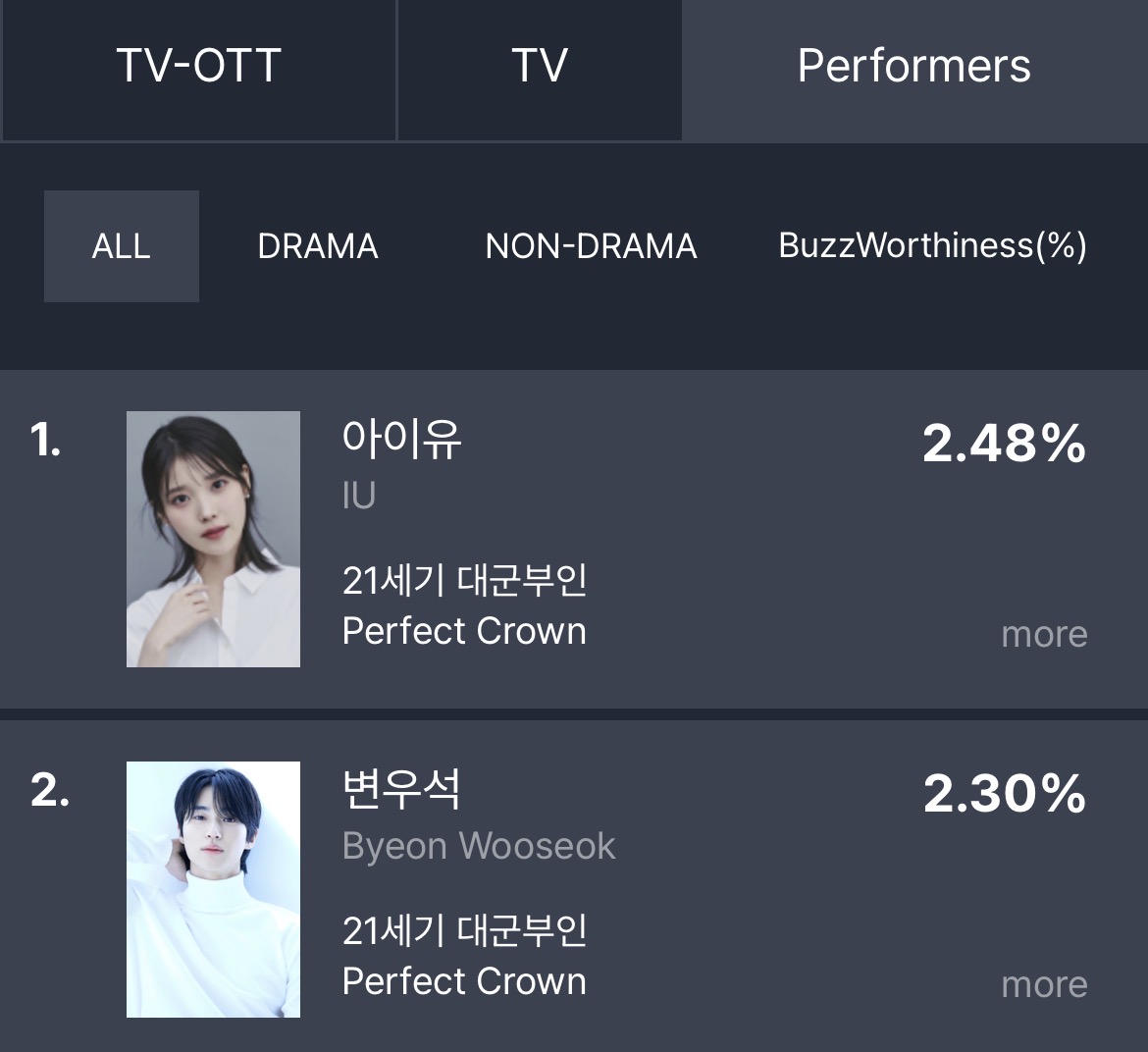Click the English name IU
The width and height of the screenshot is (1148, 1052).
click(359, 496)
